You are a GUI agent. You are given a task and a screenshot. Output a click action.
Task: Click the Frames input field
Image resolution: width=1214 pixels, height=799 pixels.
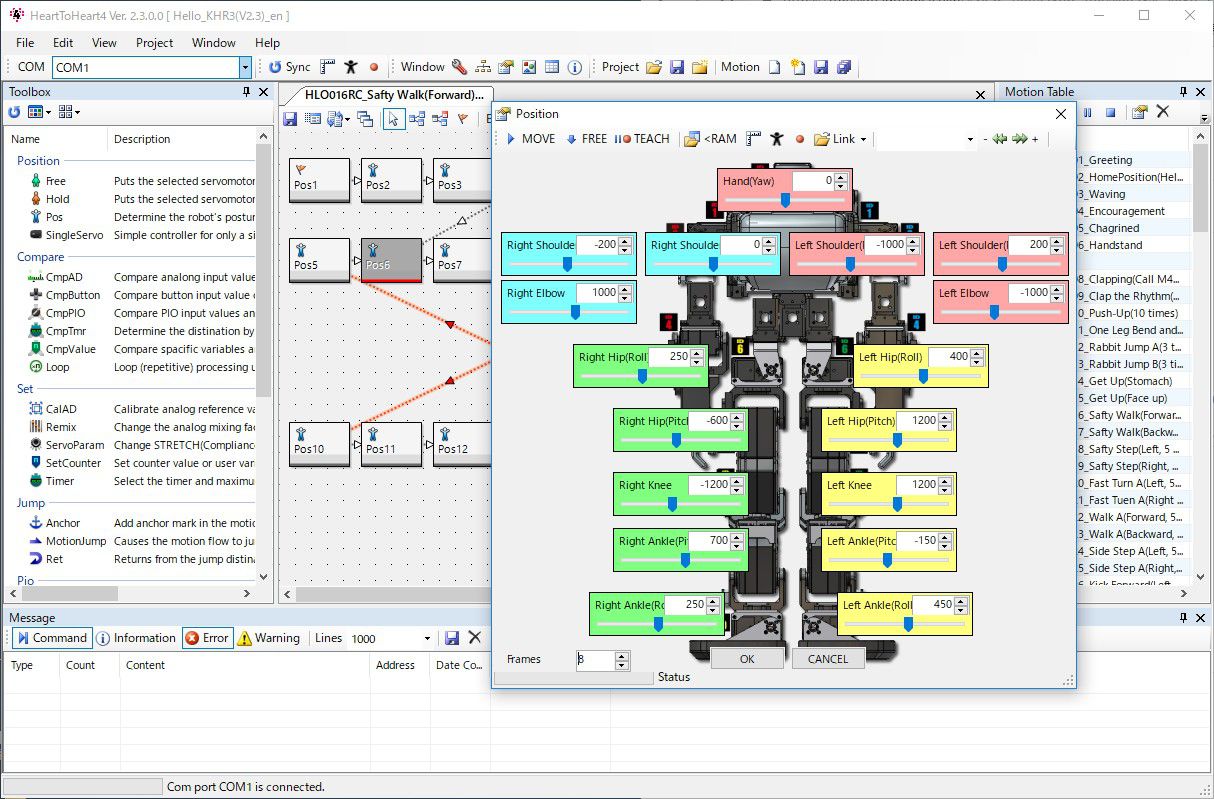[596, 660]
